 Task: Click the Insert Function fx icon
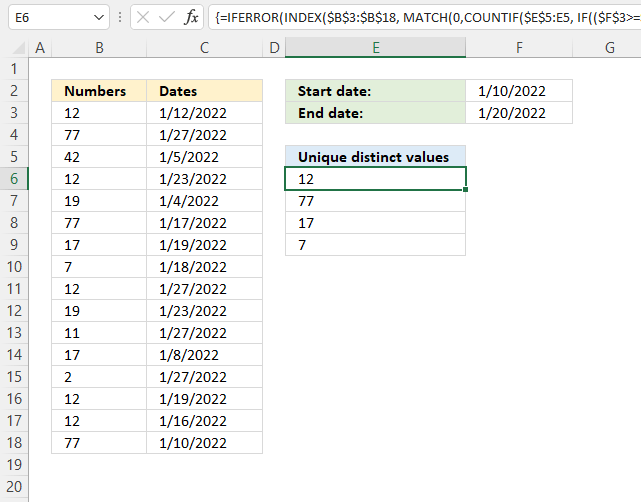coord(191,17)
